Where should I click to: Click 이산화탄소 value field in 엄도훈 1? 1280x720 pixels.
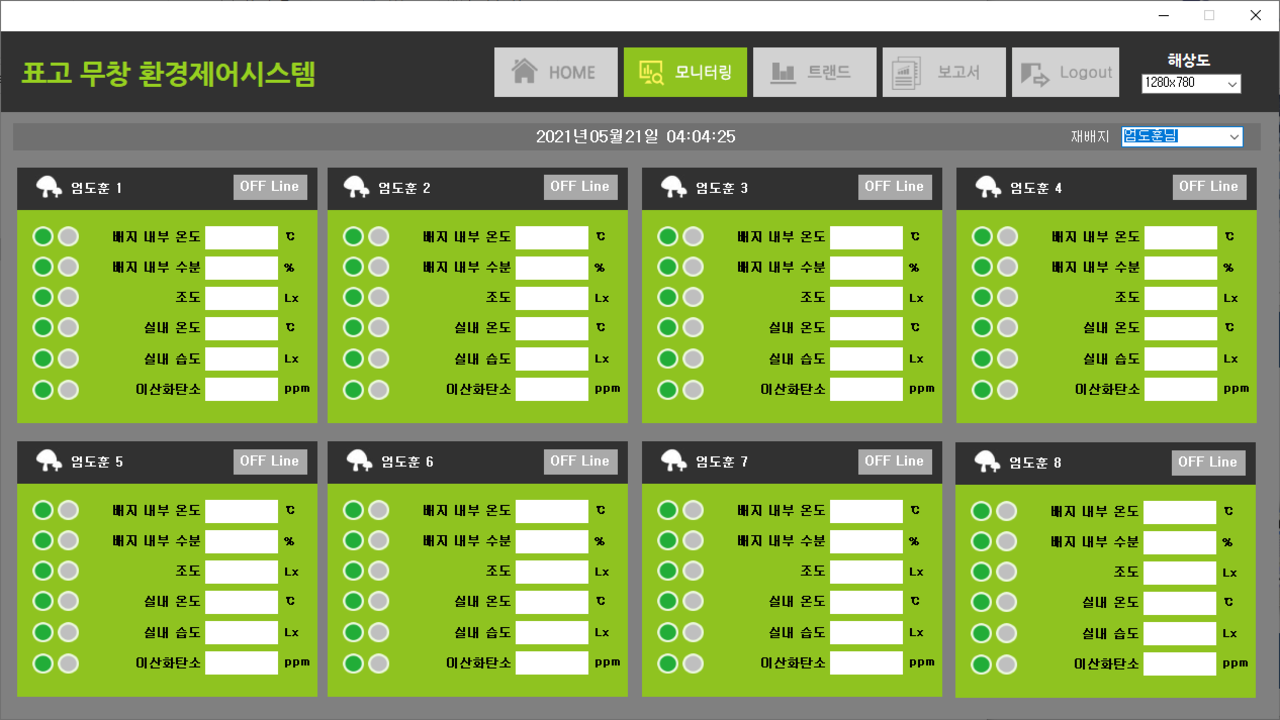point(241,389)
